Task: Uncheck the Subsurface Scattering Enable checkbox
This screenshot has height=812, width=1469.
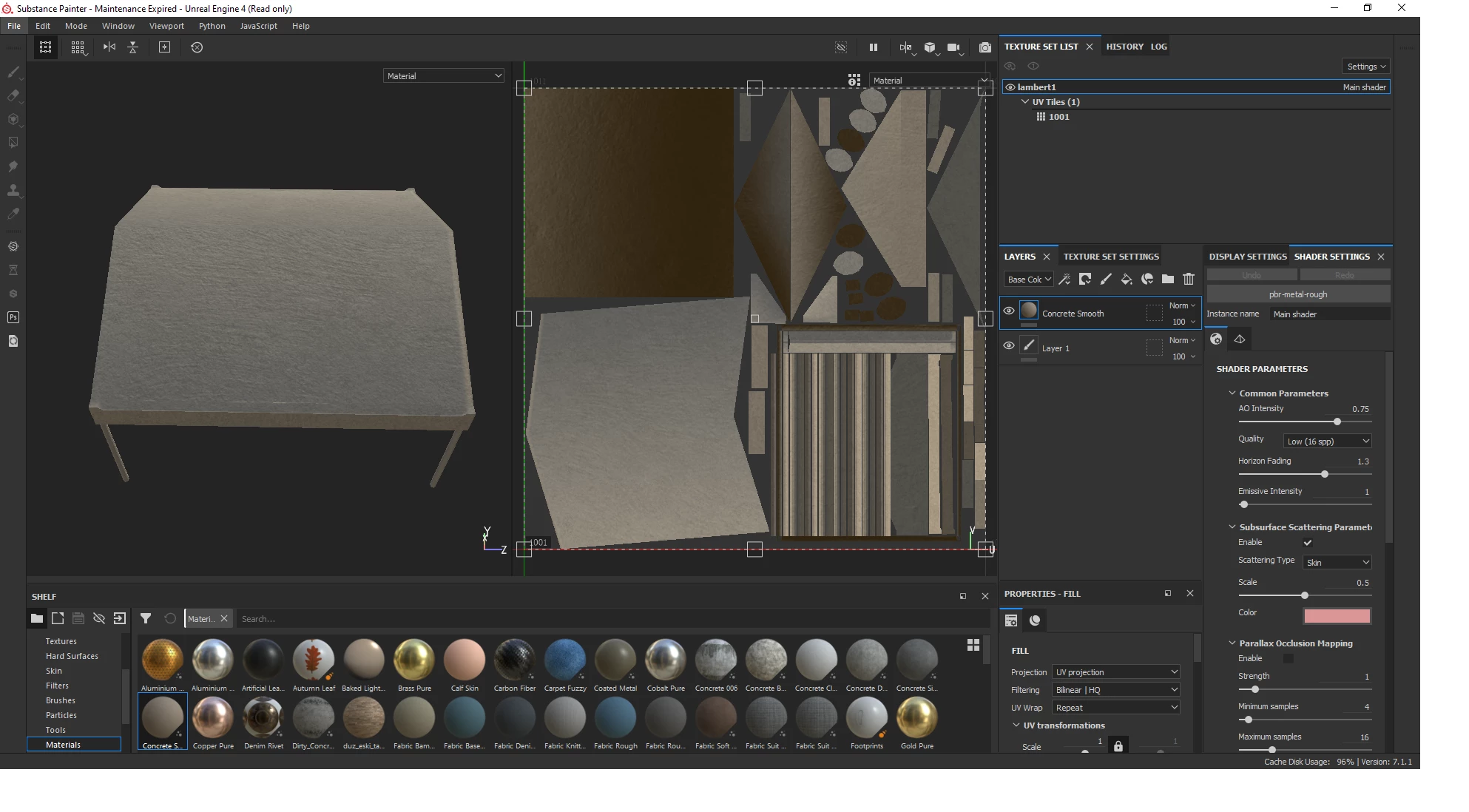Action: 1308,543
